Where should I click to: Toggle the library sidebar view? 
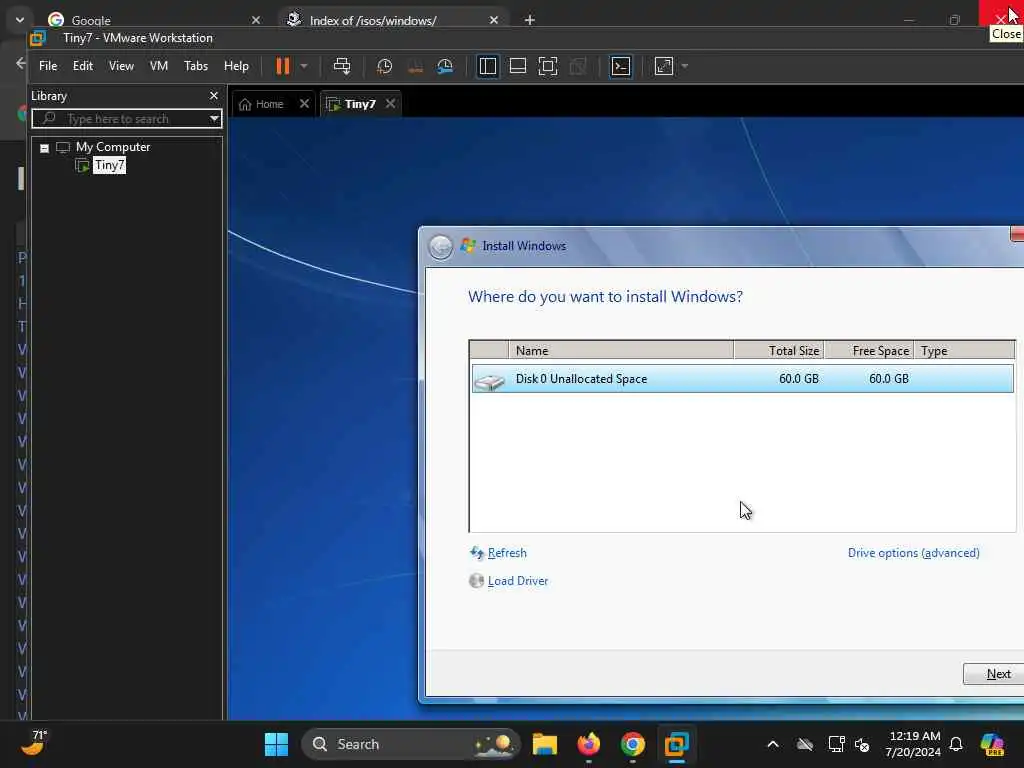(488, 66)
